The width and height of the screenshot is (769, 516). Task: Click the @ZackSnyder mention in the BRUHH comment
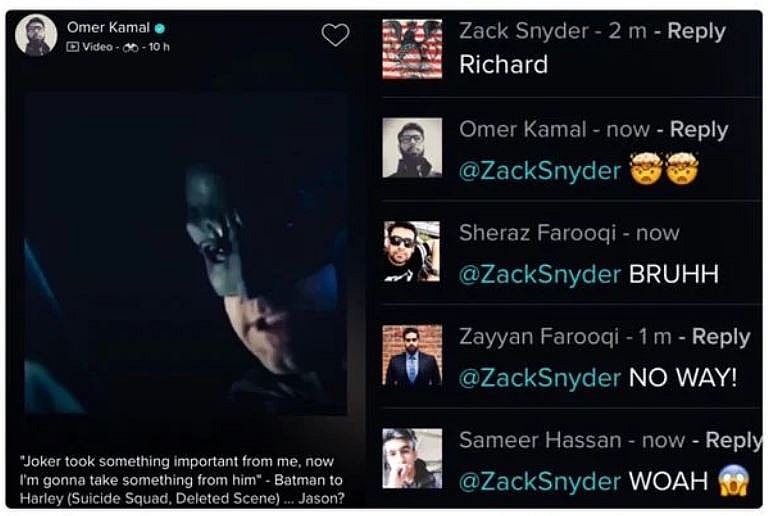click(540, 274)
